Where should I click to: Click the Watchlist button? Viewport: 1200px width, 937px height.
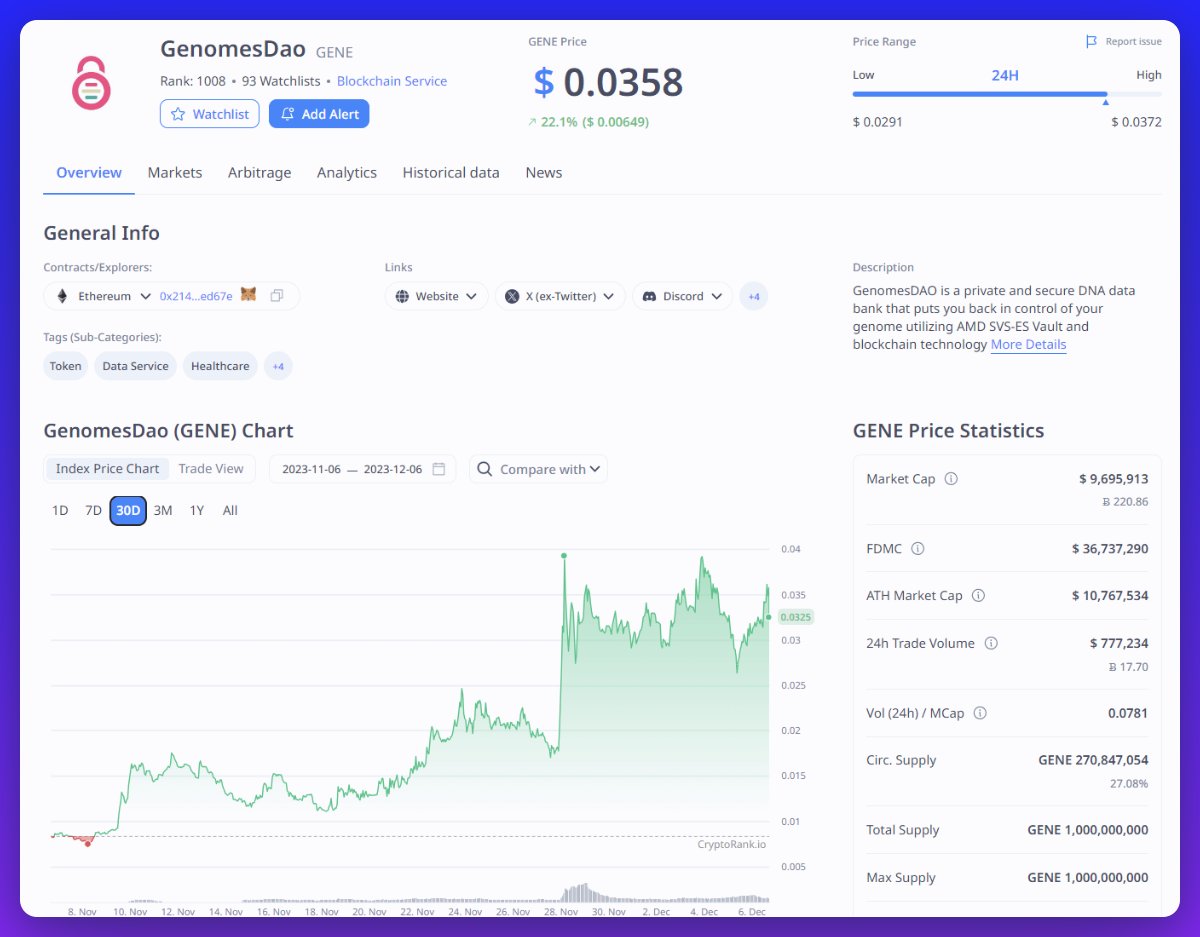(x=210, y=114)
